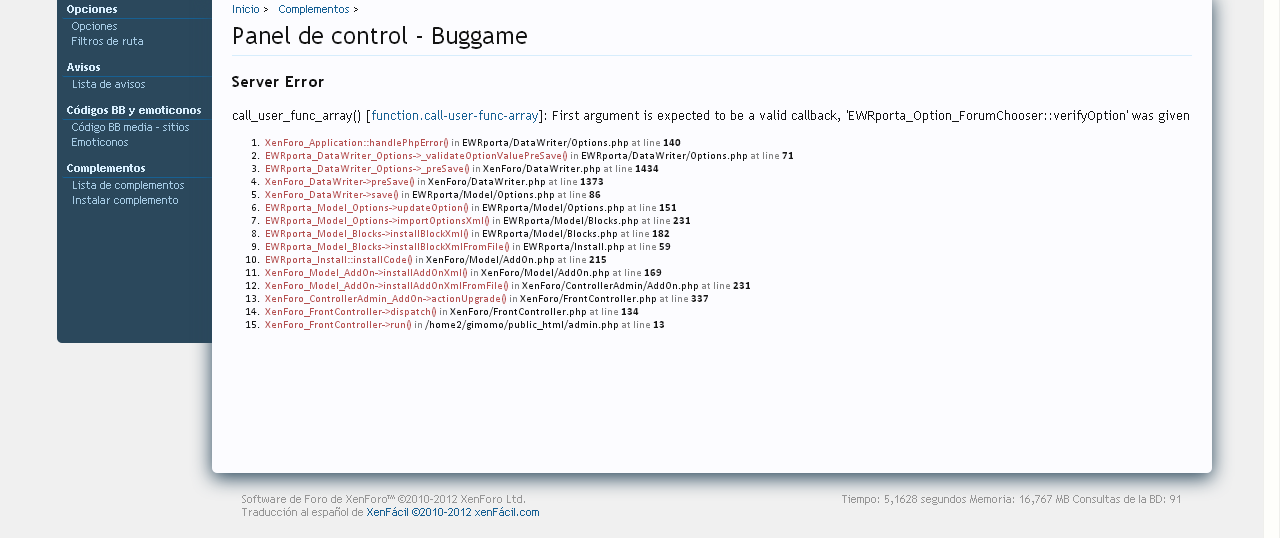
Task: Click the XenForo_FrontController->run() trace entry
Action: [338, 325]
